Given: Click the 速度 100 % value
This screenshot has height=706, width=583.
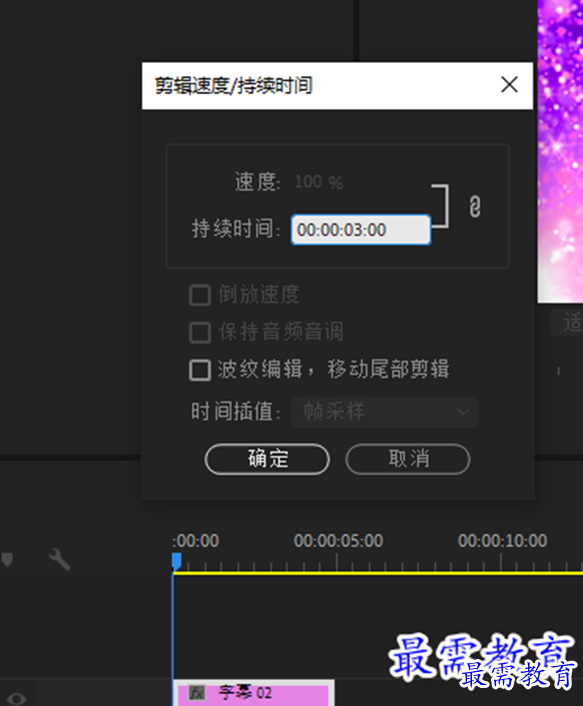Looking at the screenshot, I should [318, 182].
